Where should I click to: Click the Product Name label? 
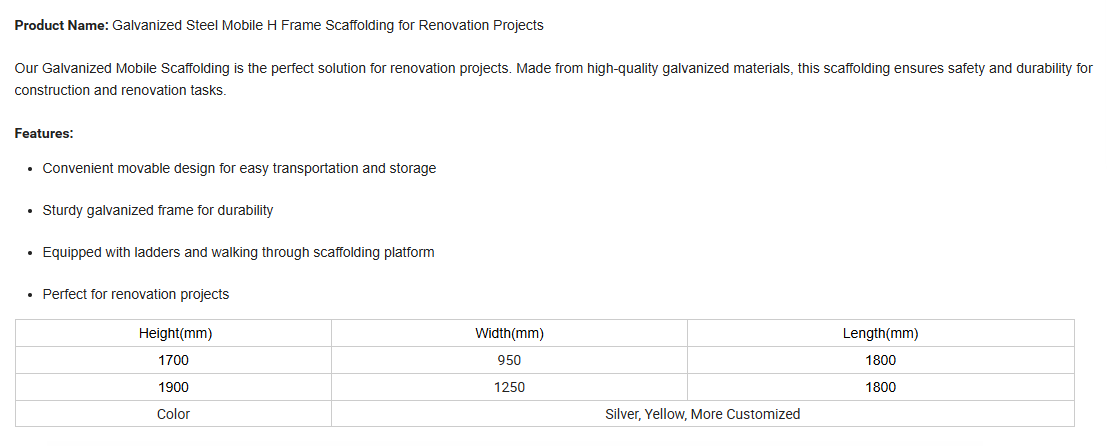[x=61, y=25]
